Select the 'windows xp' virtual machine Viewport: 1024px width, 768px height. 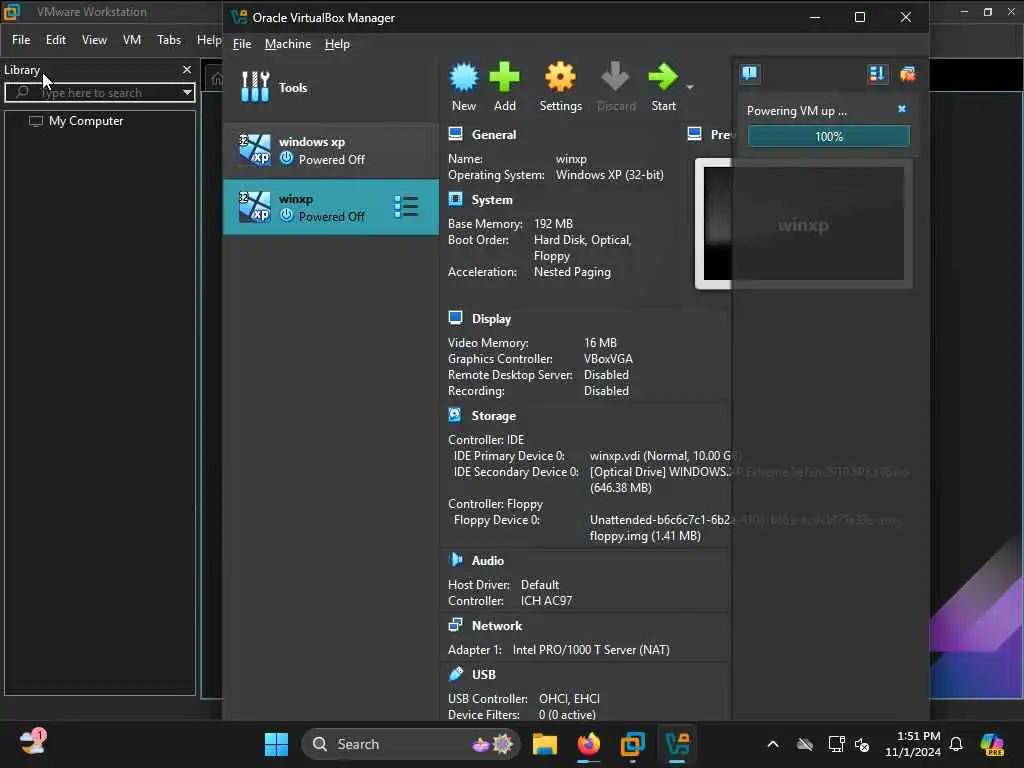[x=331, y=150]
